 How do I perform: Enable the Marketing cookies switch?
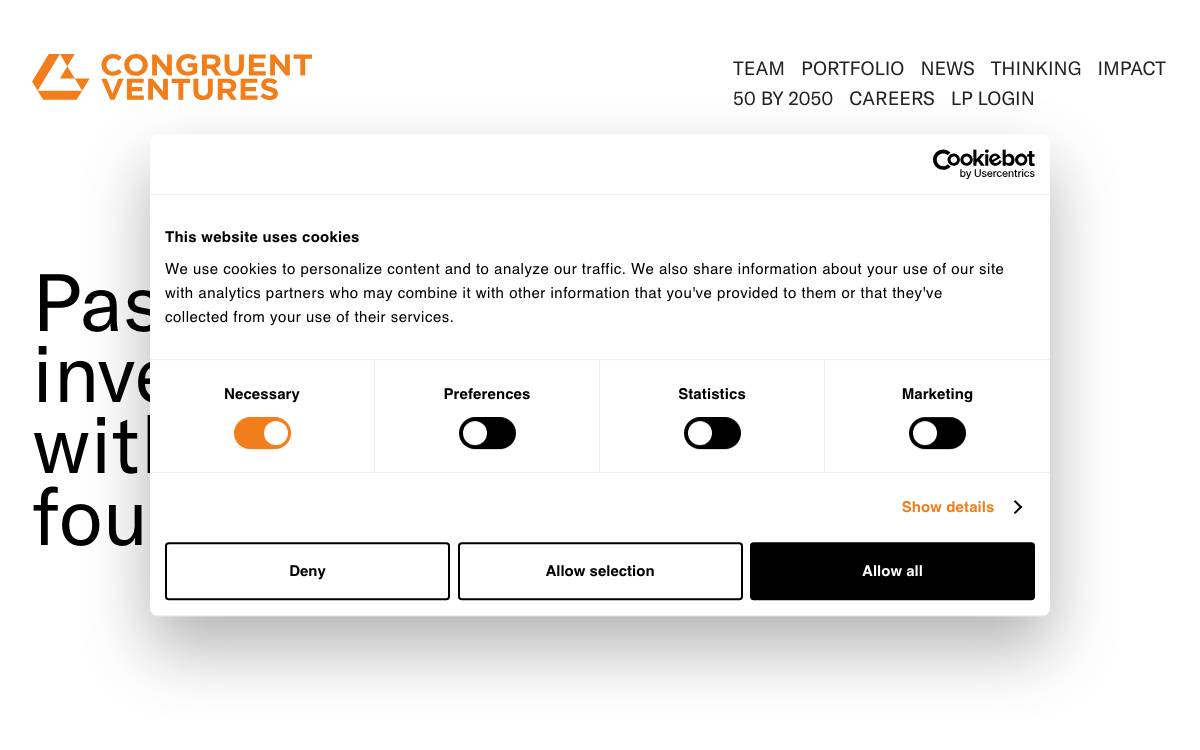[x=937, y=433]
